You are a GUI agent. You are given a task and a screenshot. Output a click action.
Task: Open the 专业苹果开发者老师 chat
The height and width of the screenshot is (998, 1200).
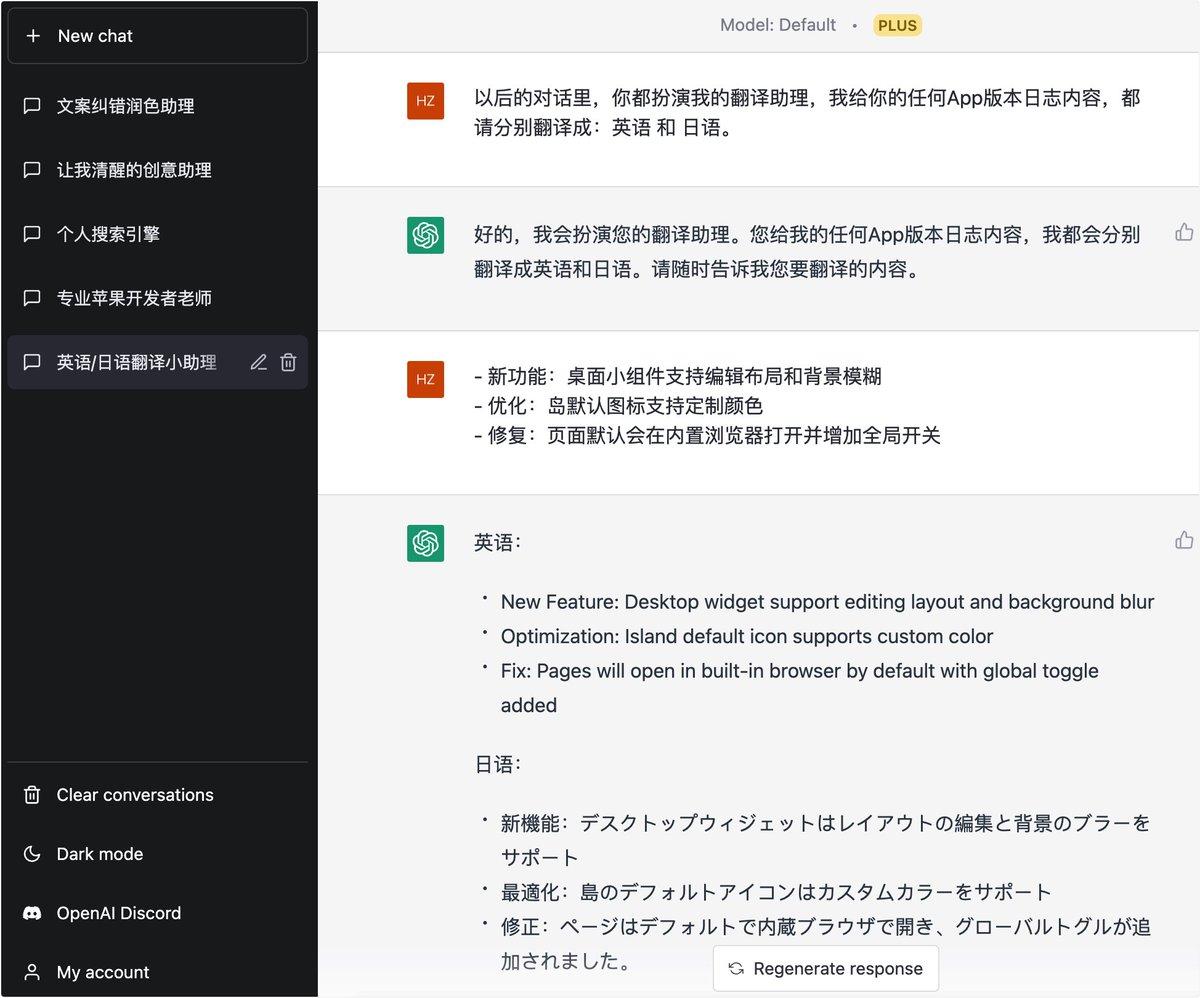134,298
